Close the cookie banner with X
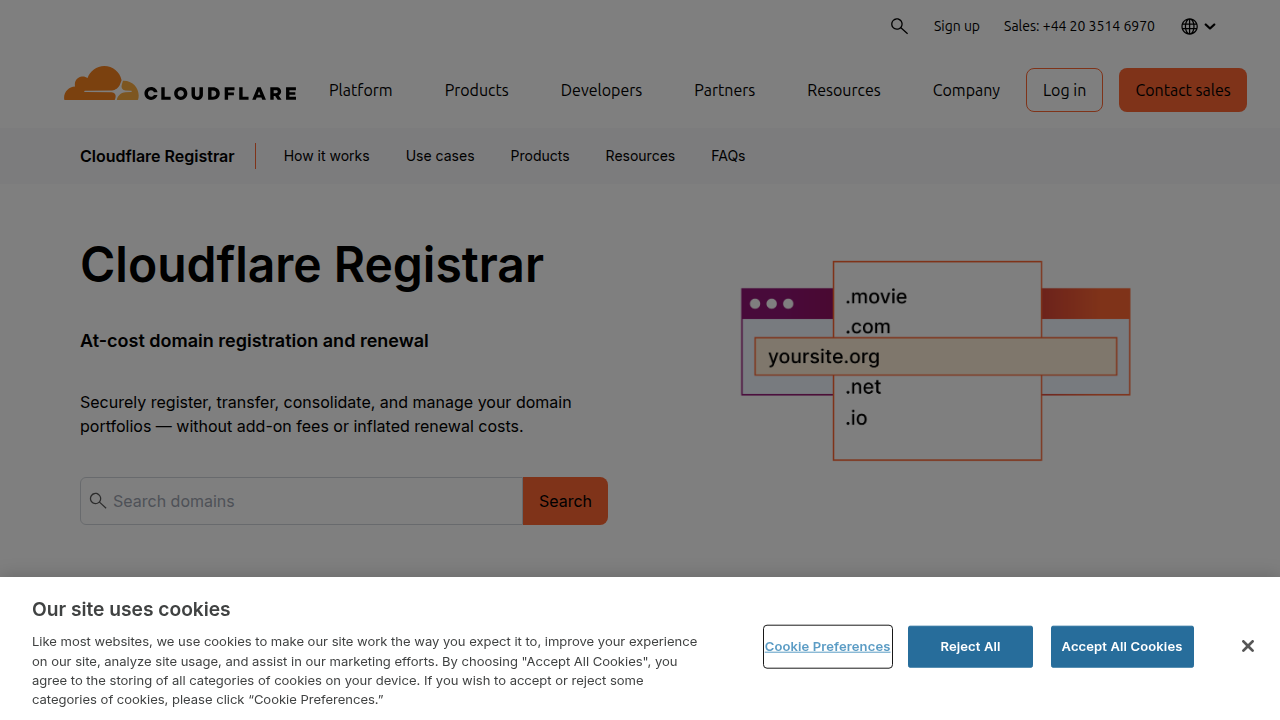This screenshot has height=720, width=1280. coord(1247,646)
